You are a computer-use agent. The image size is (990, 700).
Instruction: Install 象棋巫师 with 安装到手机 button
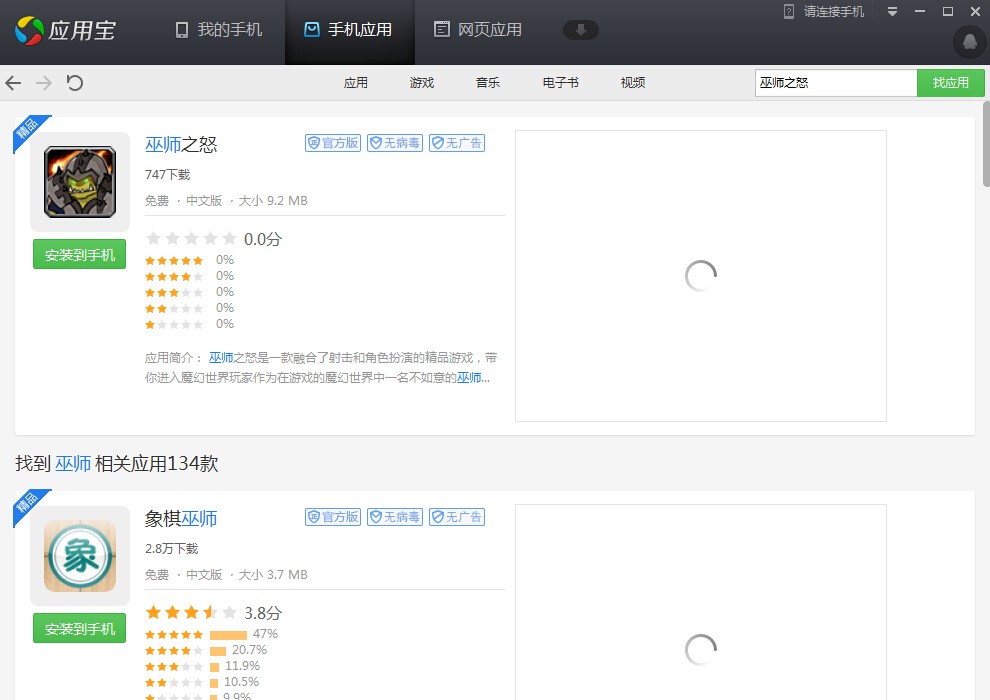point(80,629)
